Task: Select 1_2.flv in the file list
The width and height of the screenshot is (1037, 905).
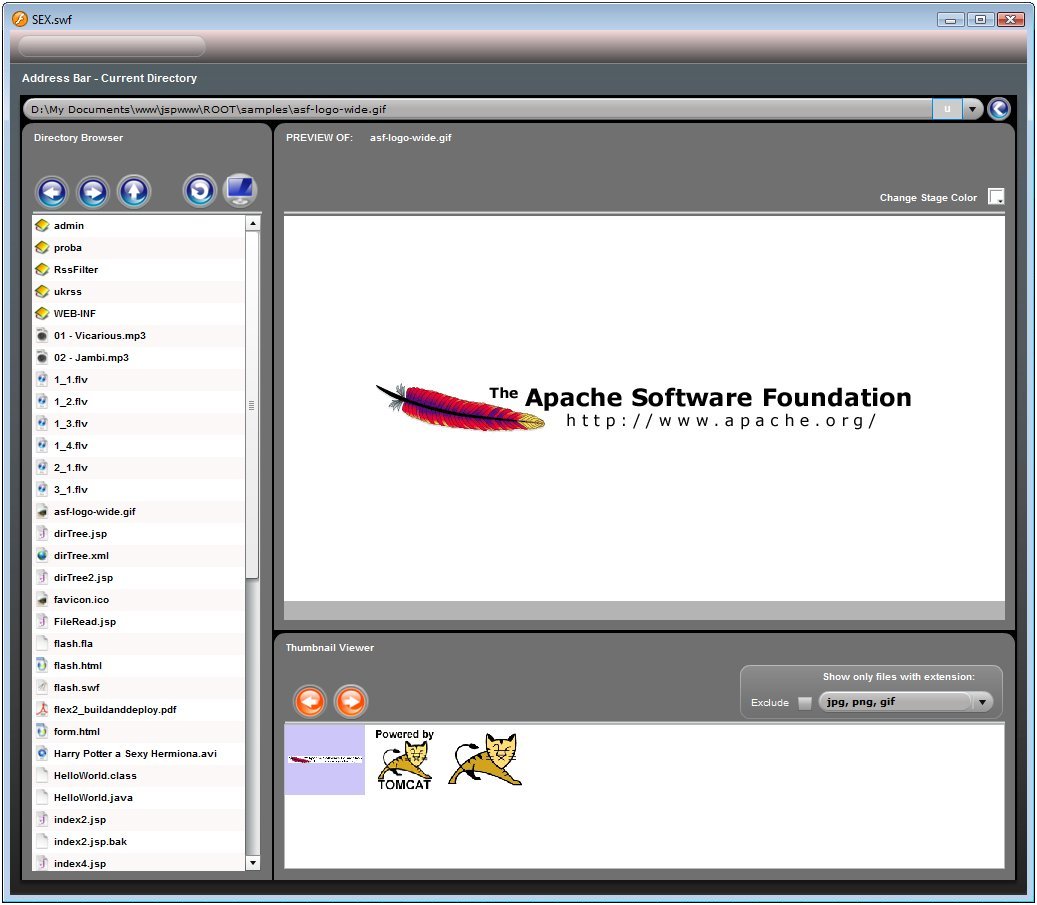Action: click(138, 402)
